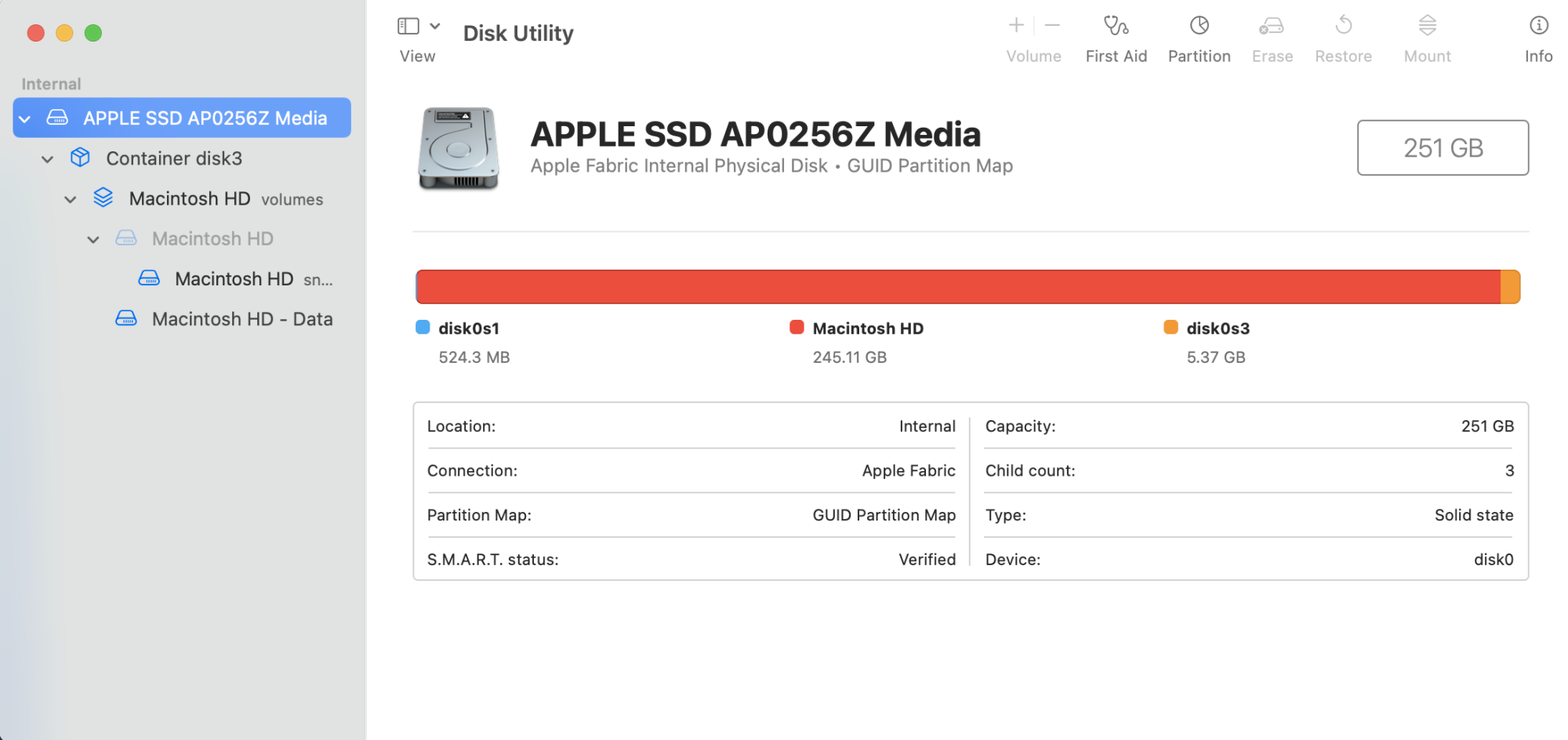Click the Restore arrow icon
Image resolution: width=1568 pixels, height=740 pixels.
click(x=1343, y=26)
